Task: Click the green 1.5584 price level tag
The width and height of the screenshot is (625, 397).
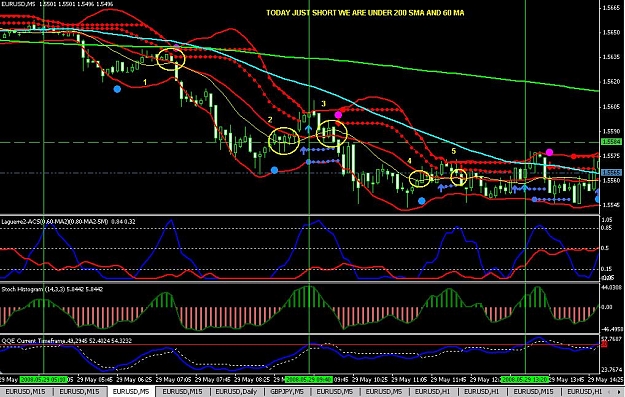Action: (611, 142)
